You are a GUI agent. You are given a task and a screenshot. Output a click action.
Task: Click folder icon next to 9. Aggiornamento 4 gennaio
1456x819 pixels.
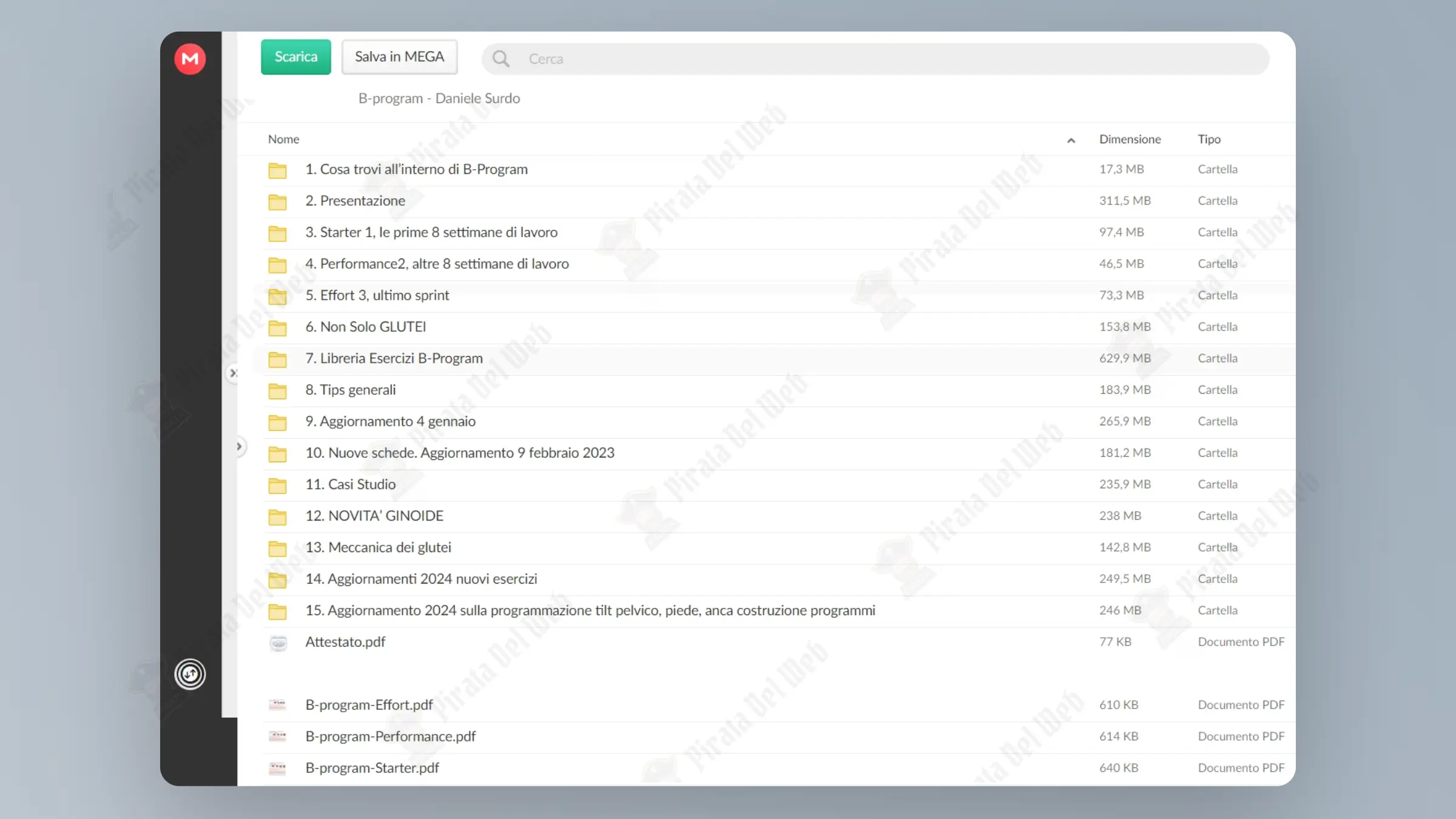point(277,423)
